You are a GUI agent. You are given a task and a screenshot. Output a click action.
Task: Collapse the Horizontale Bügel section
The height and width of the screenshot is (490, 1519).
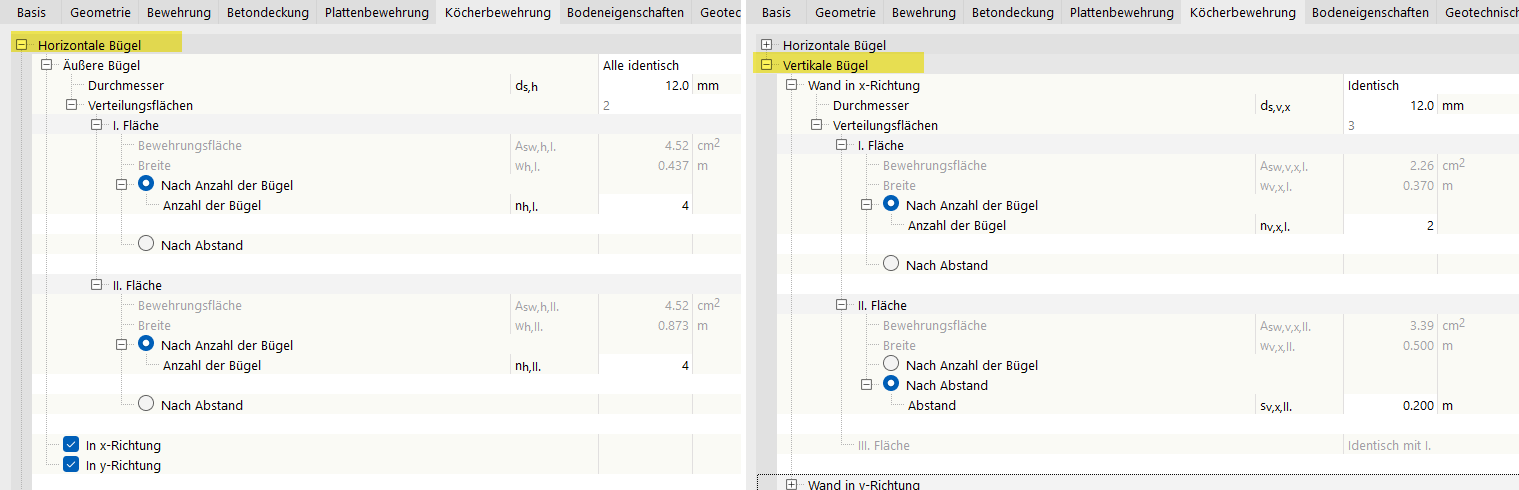[22, 45]
